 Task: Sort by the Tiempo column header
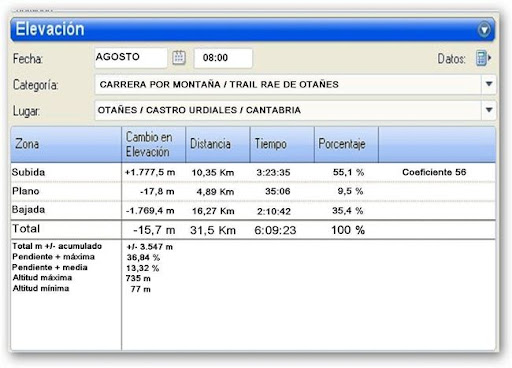point(282,144)
